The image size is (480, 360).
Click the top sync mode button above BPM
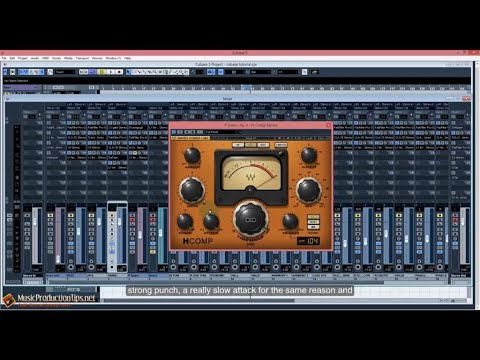[313, 217]
